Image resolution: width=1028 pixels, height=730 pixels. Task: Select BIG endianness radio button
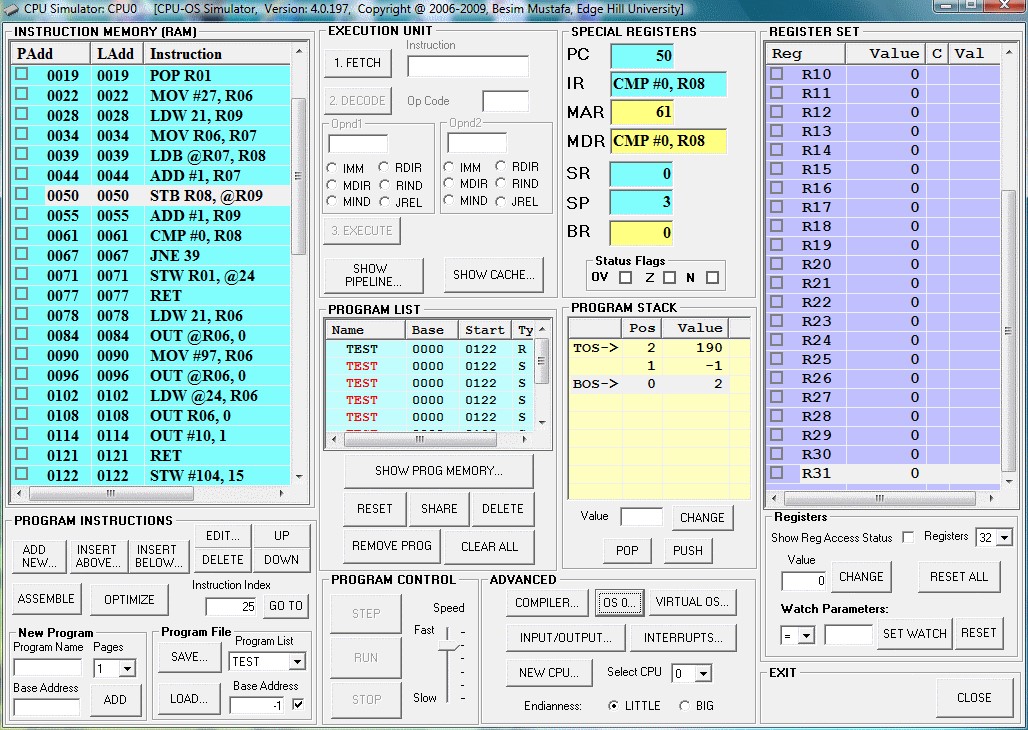(x=684, y=706)
